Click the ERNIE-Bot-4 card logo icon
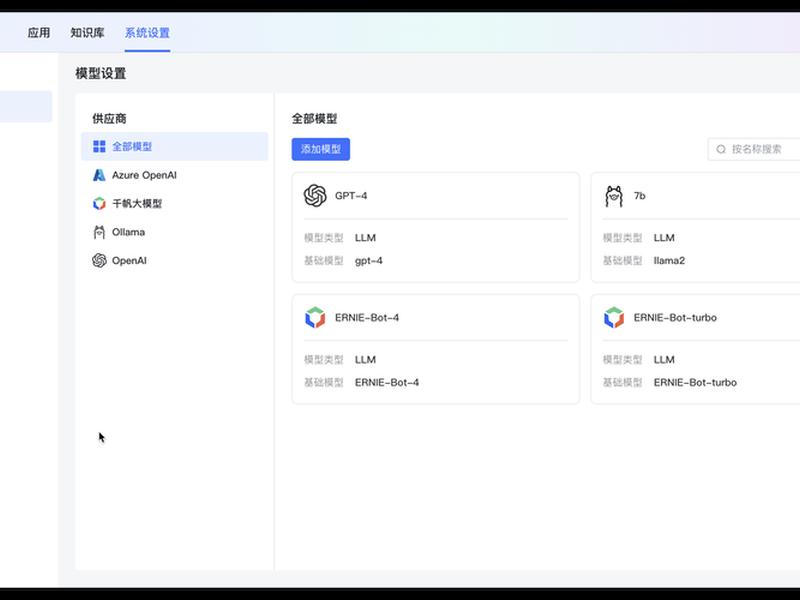 [x=315, y=317]
